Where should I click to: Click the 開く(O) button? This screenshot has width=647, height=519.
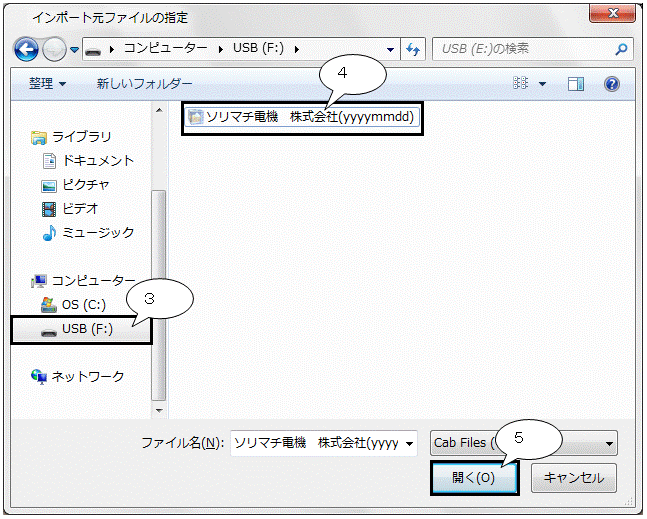click(x=474, y=478)
